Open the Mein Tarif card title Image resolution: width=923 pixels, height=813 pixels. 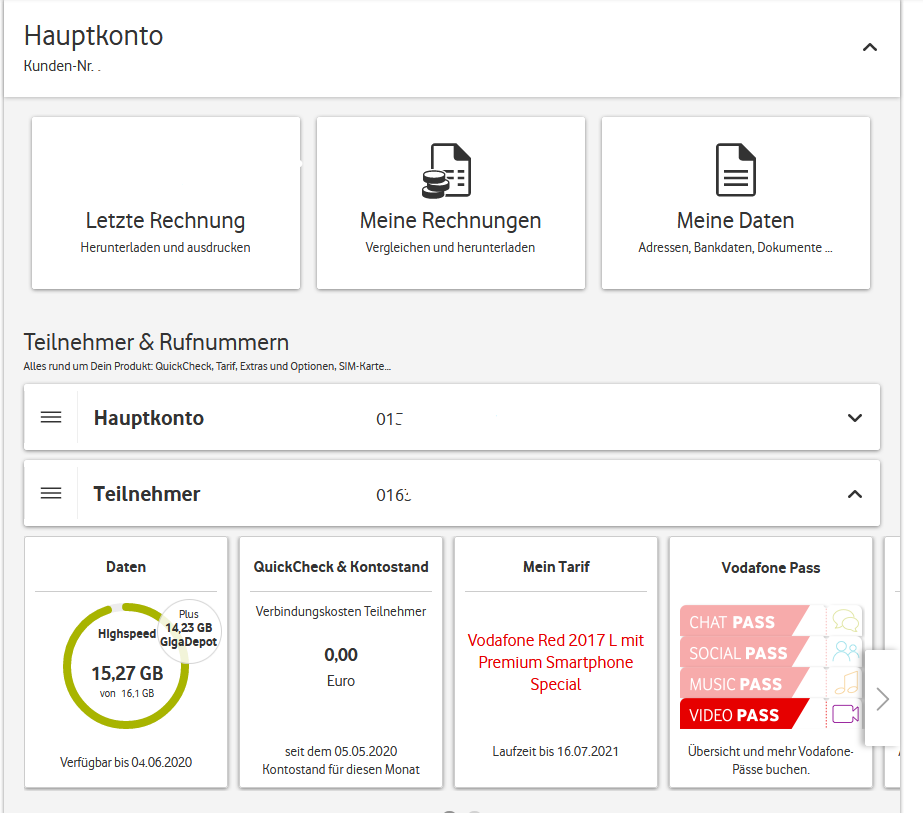coord(556,567)
